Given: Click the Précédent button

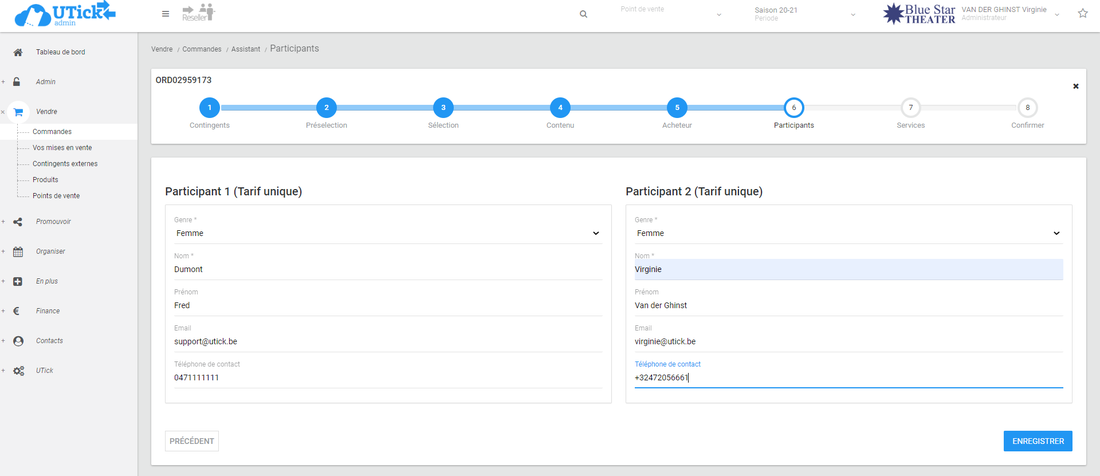Looking at the screenshot, I should tap(191, 441).
